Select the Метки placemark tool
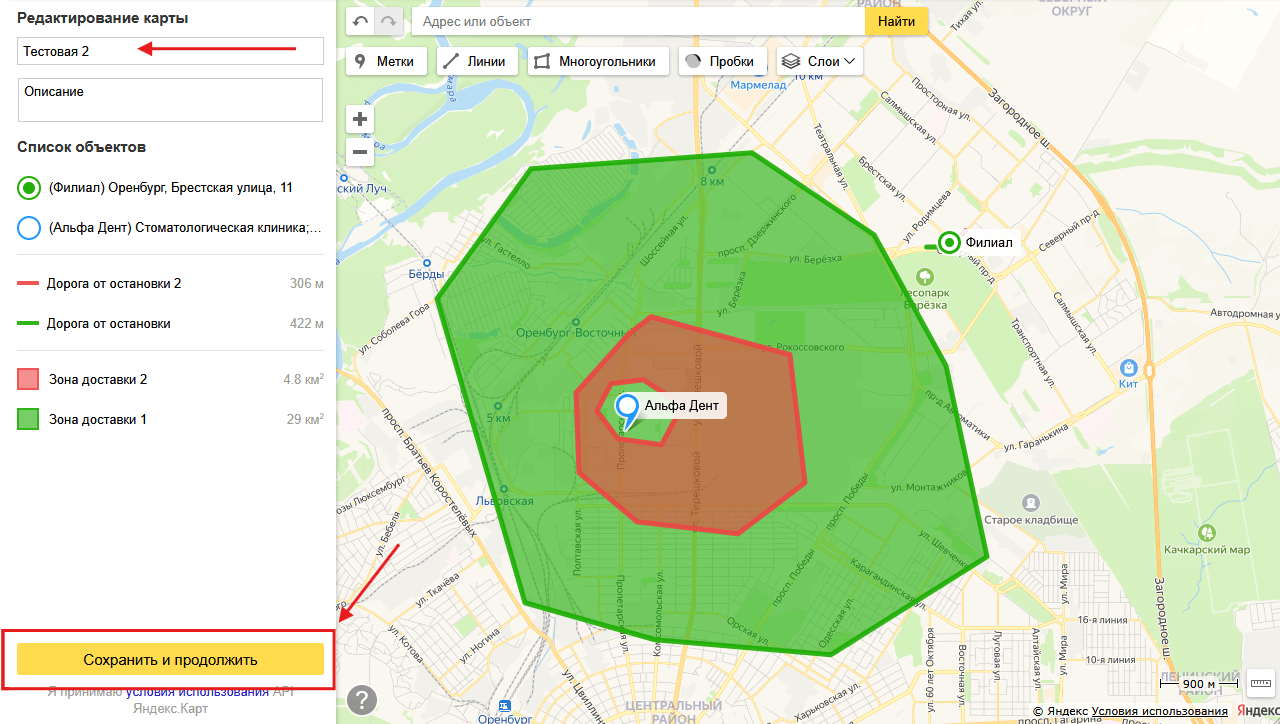Image resolution: width=1280 pixels, height=724 pixels. pos(386,61)
